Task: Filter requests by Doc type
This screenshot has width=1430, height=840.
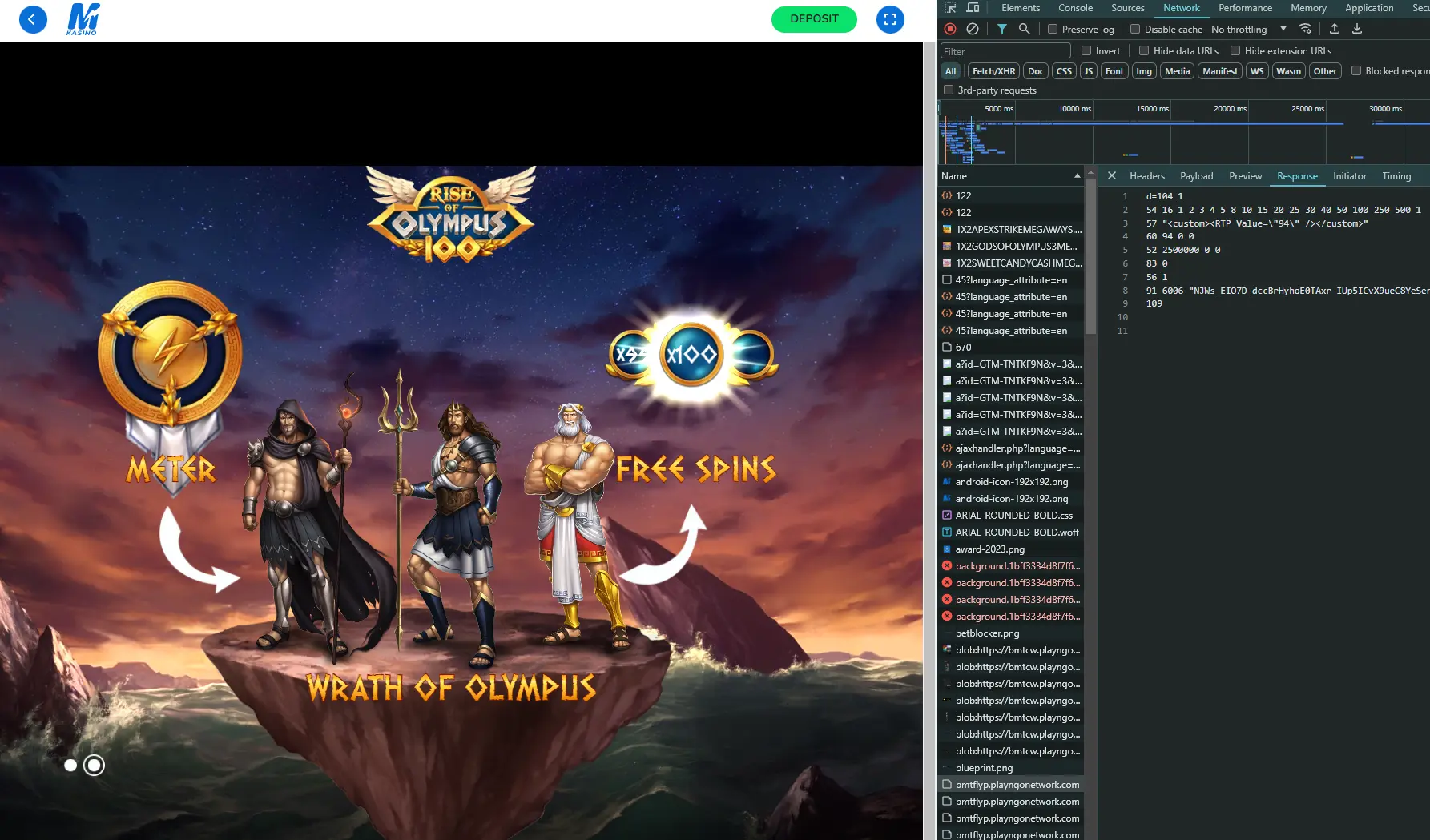Action: [x=1036, y=71]
